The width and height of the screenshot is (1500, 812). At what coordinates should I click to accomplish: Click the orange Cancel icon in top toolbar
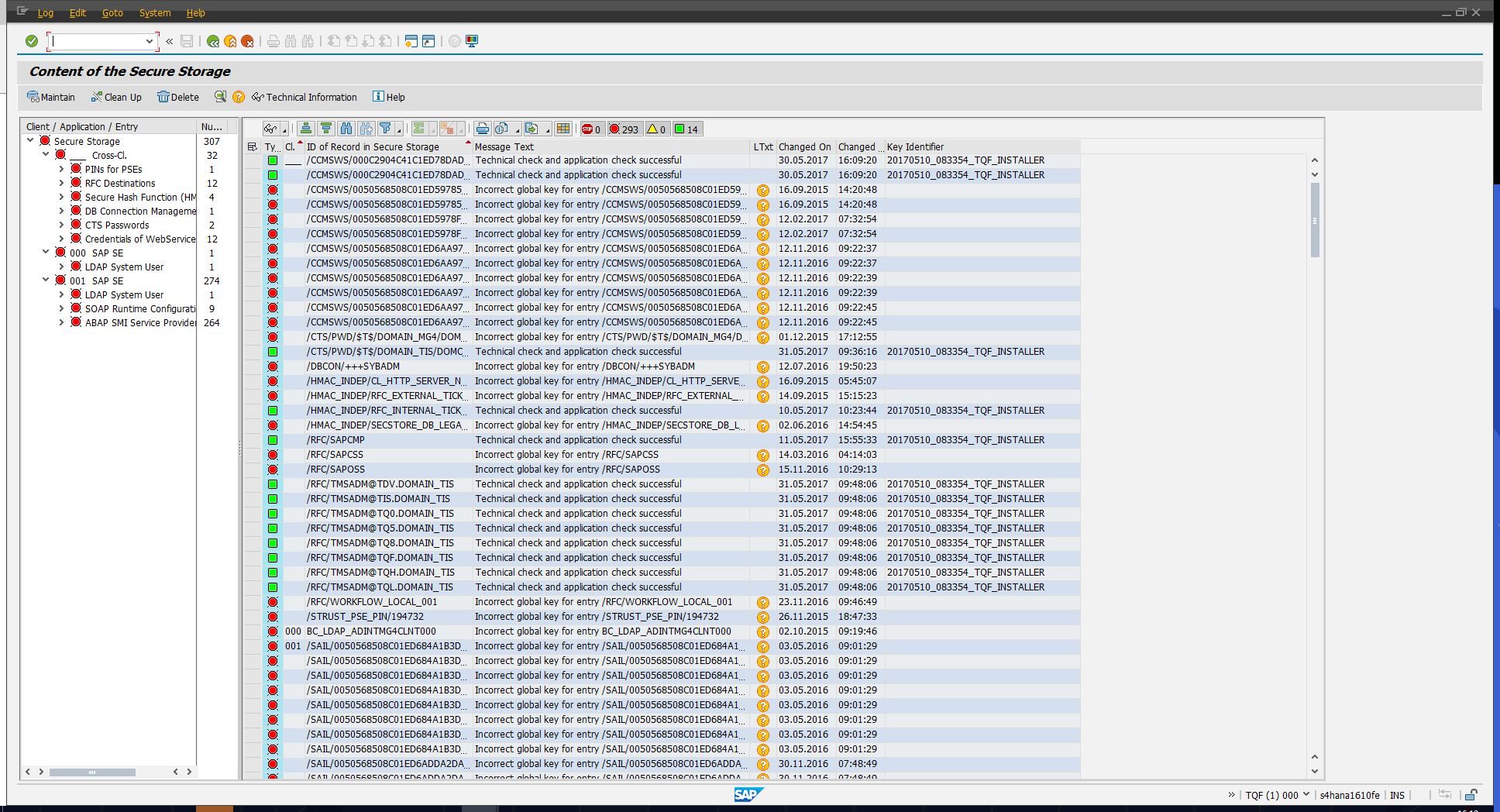tap(247, 41)
